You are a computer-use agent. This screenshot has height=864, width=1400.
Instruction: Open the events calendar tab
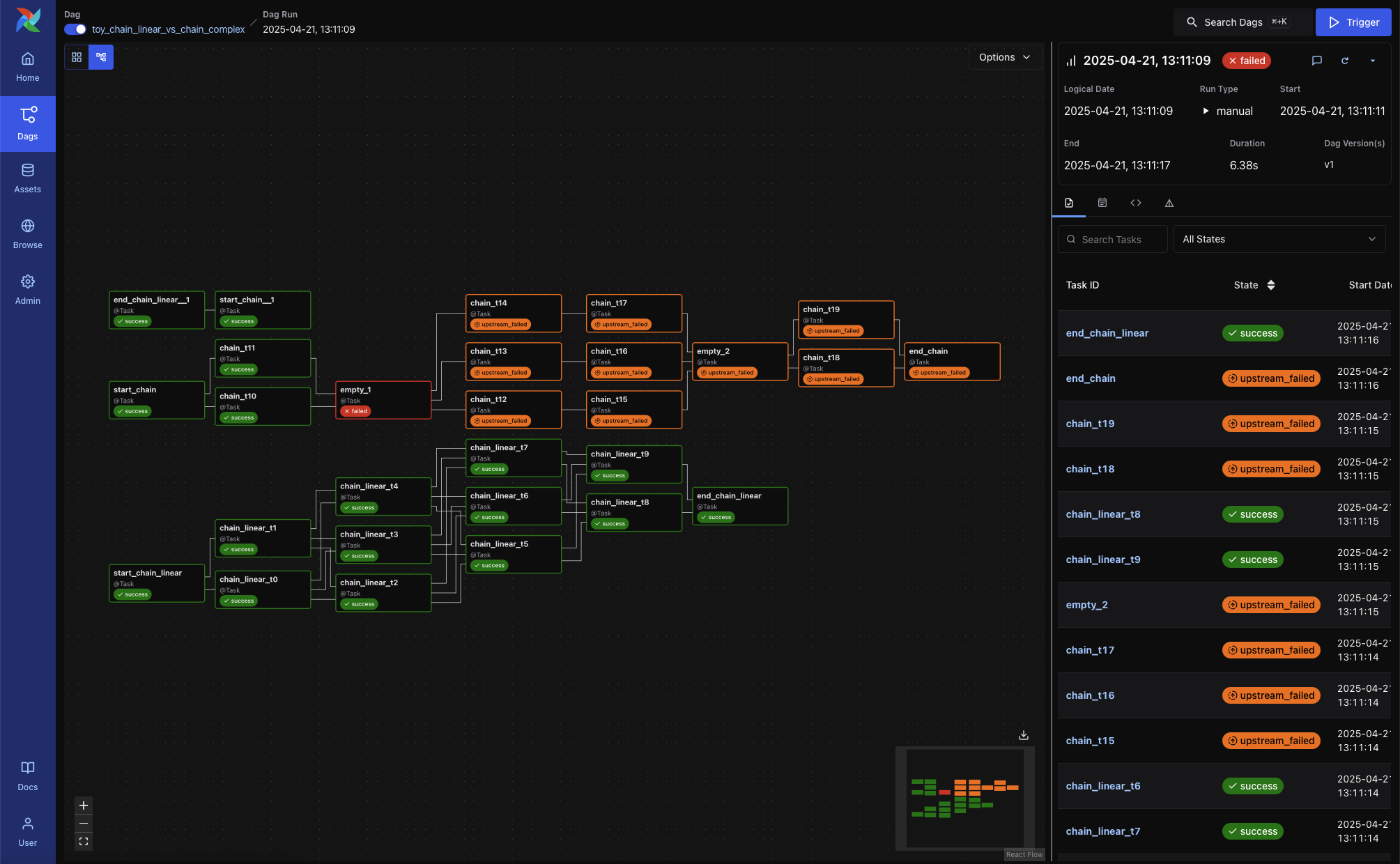1102,203
